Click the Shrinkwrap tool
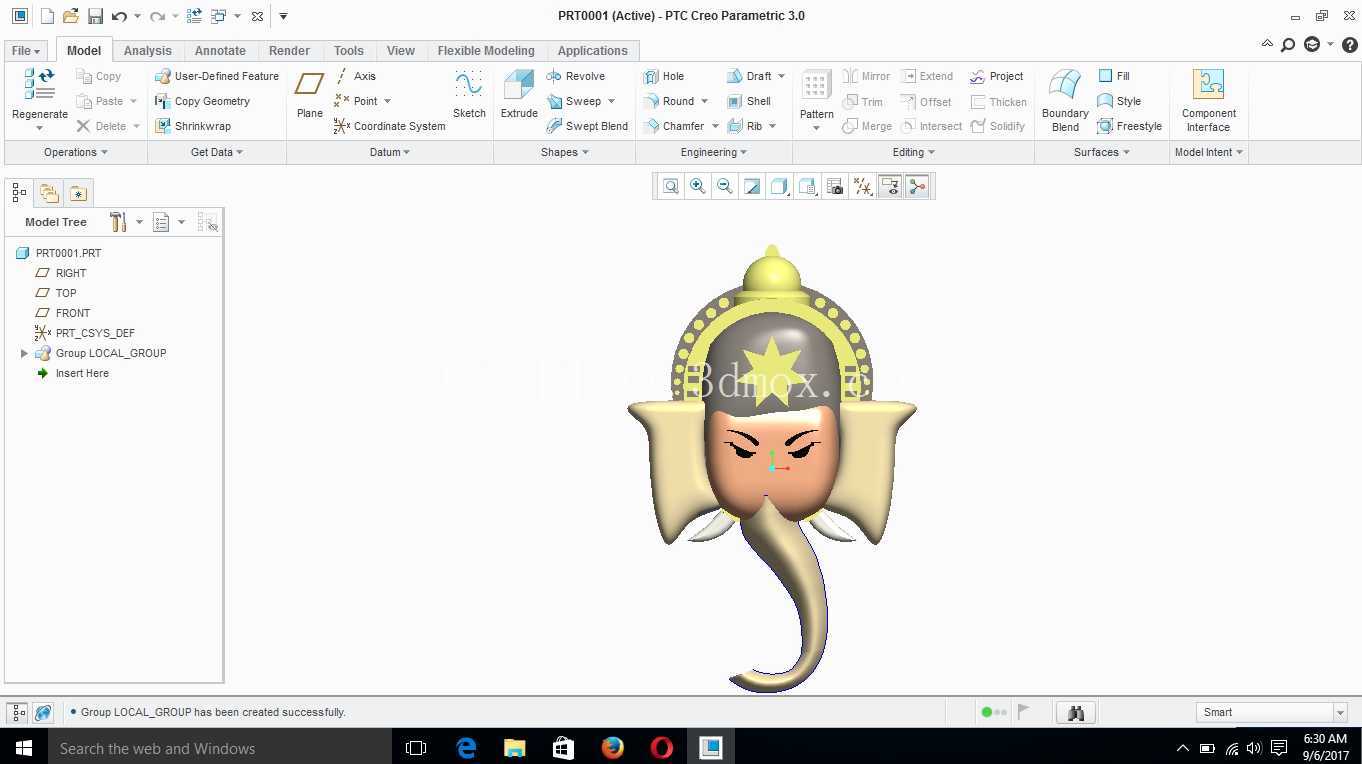The width and height of the screenshot is (1362, 764). click(193, 126)
